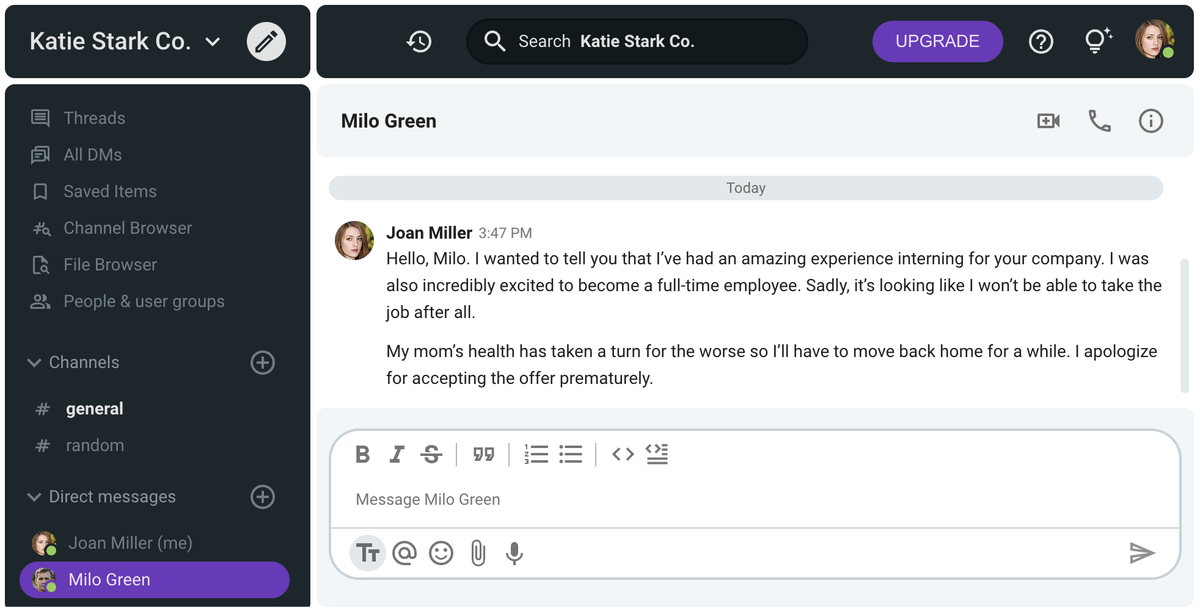Switch to the Threads view
This screenshot has width=1200, height=611.
point(95,117)
